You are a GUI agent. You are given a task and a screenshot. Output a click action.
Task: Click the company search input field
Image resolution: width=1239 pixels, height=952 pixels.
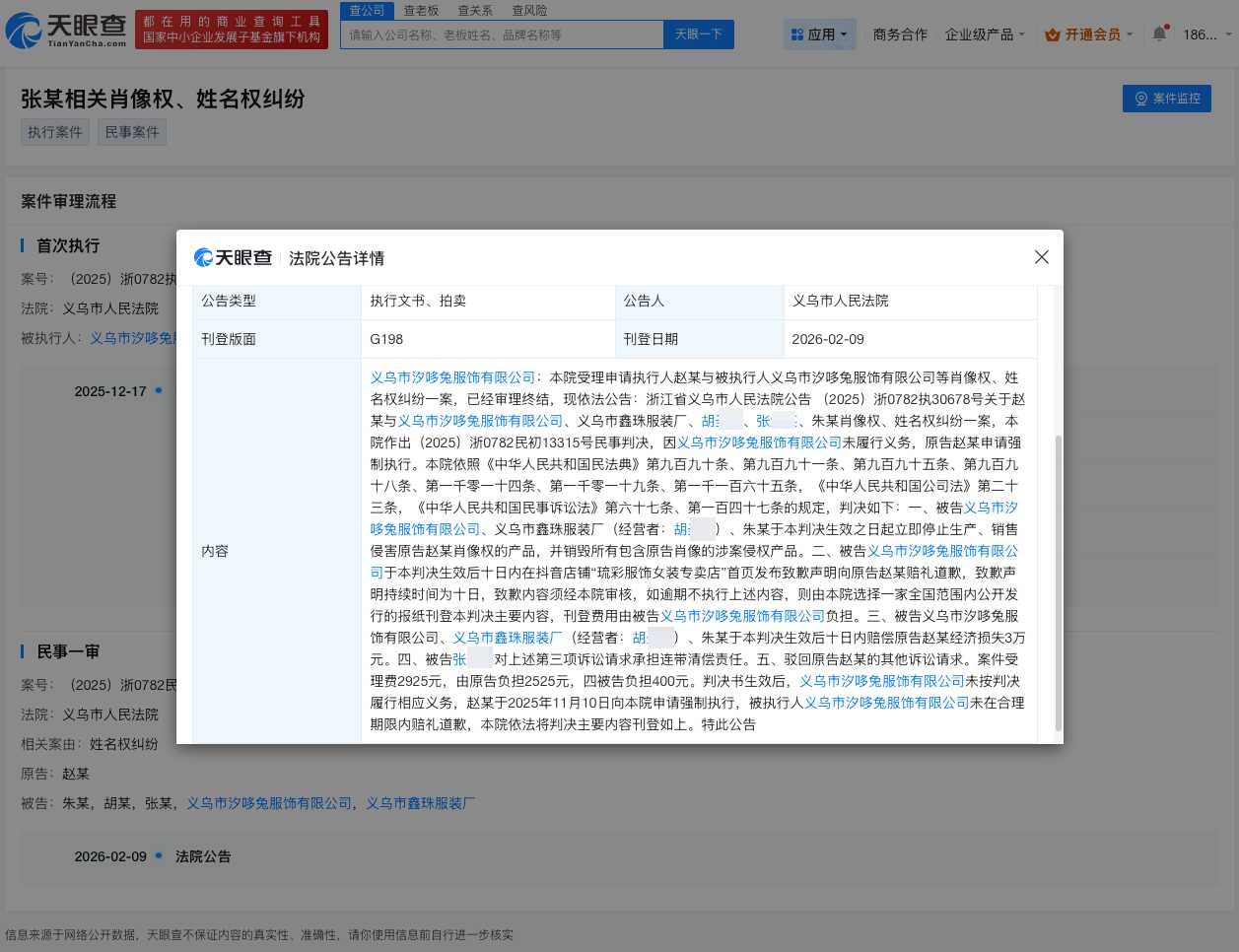pos(501,34)
